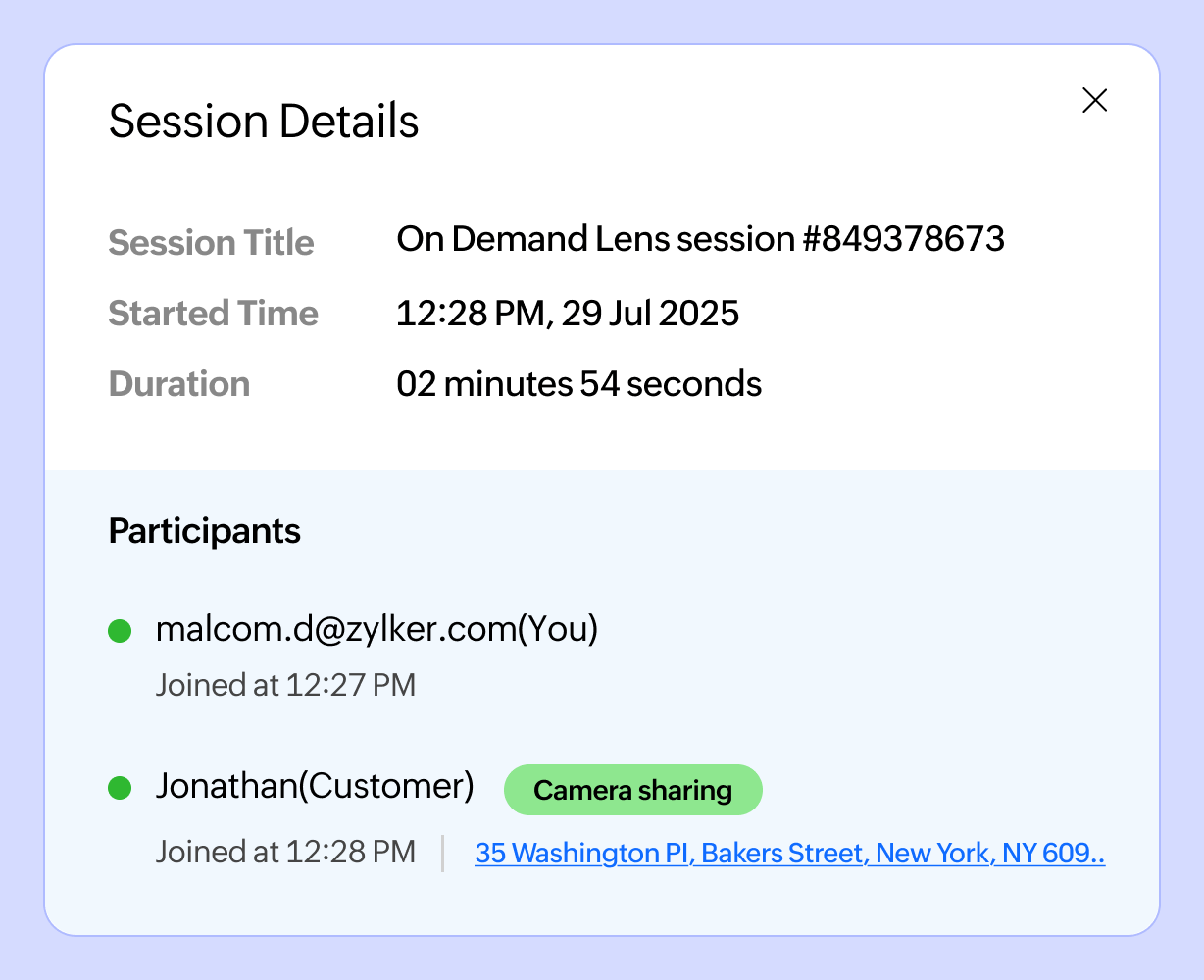This screenshot has width=1204, height=980.
Task: Dismiss the Session Details dialog with the X
Action: [1094, 100]
